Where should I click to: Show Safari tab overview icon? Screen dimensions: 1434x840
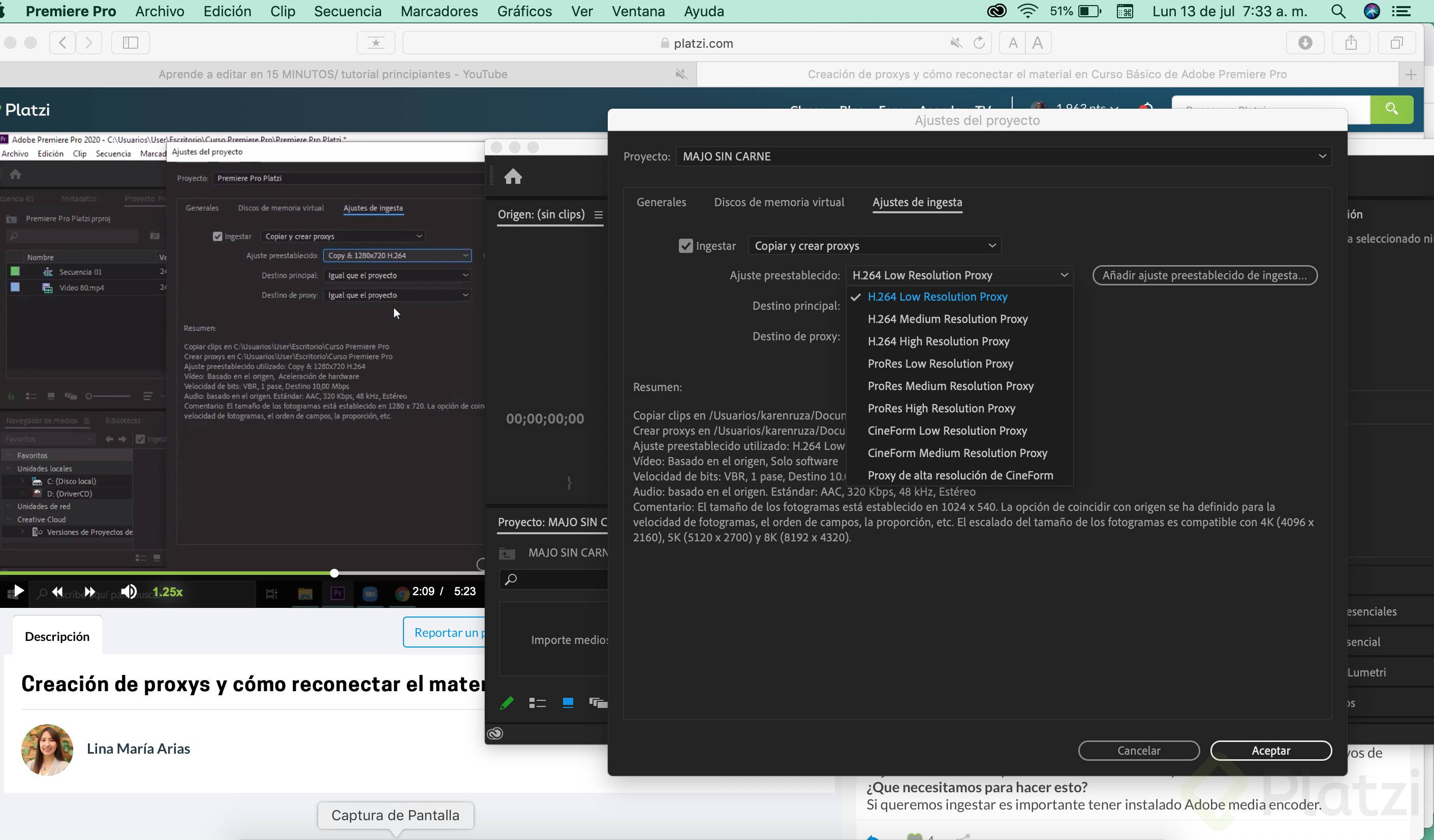[x=1396, y=43]
